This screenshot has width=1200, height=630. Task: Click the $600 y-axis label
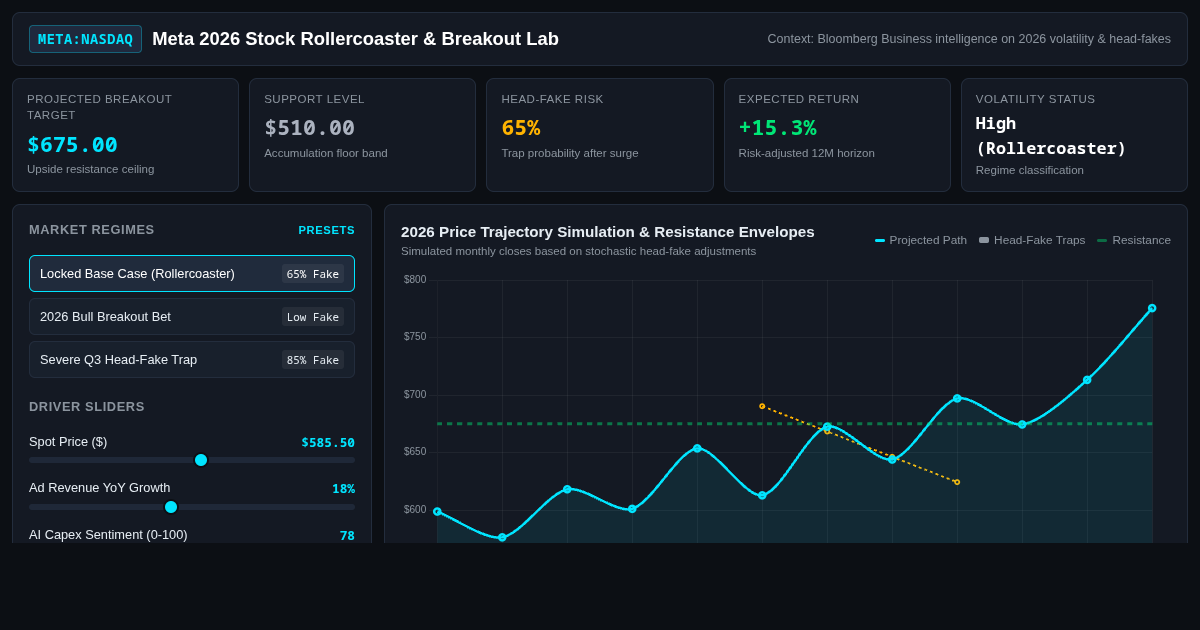click(x=415, y=510)
